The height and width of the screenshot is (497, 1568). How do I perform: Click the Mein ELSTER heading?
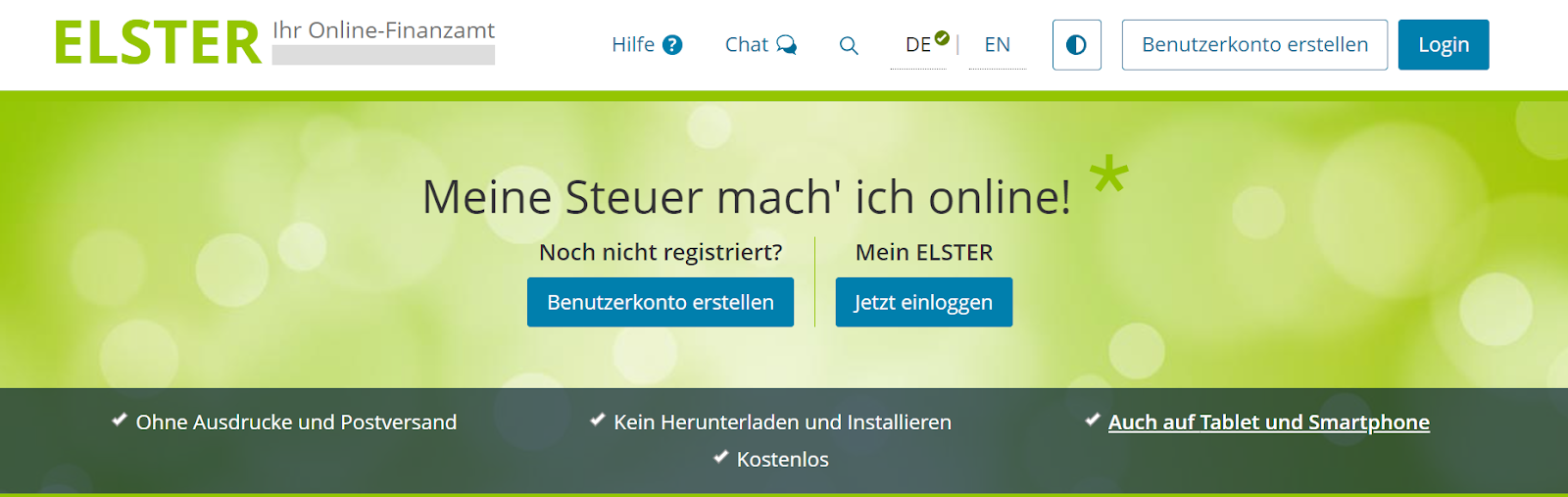click(924, 253)
